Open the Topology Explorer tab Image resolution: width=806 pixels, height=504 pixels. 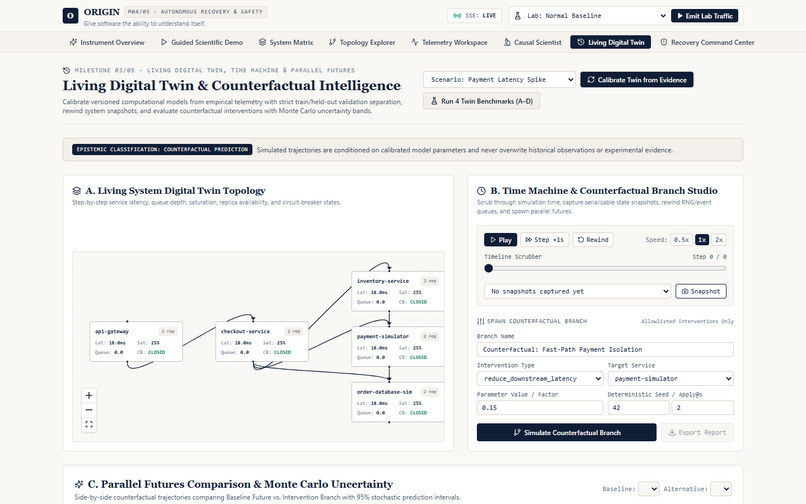click(362, 42)
